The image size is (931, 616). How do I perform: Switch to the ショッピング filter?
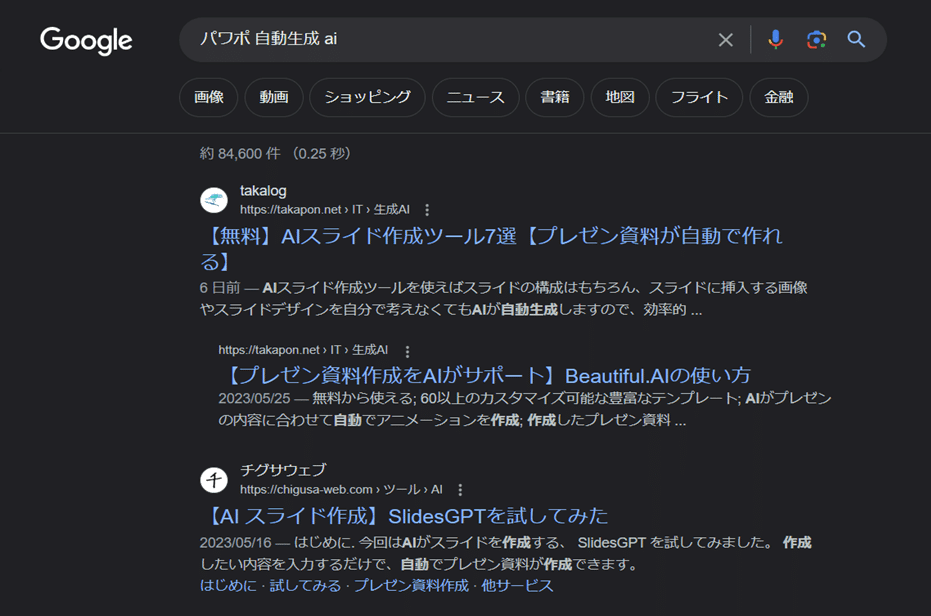pyautogui.click(x=368, y=97)
